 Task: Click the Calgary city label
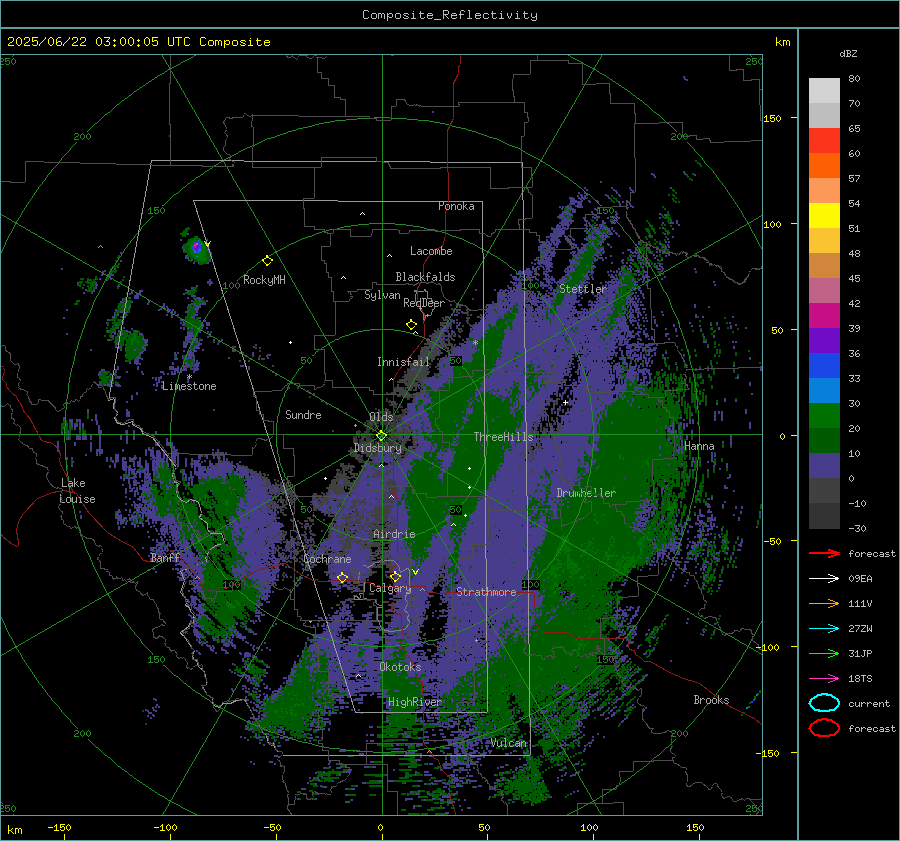390,588
